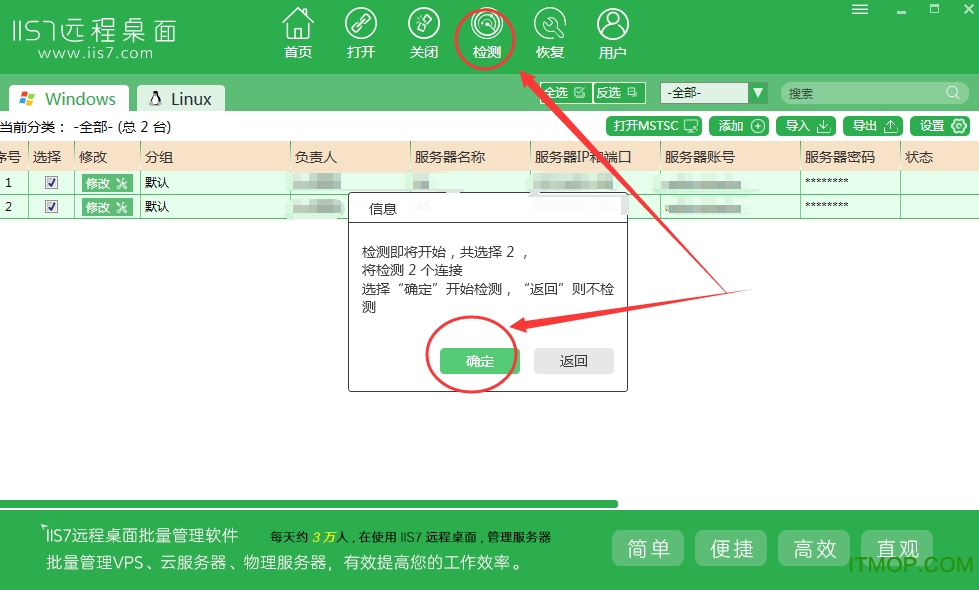The width and height of the screenshot is (979, 590).
Task: Switch to the Linux tab
Action: pyautogui.click(x=181, y=99)
